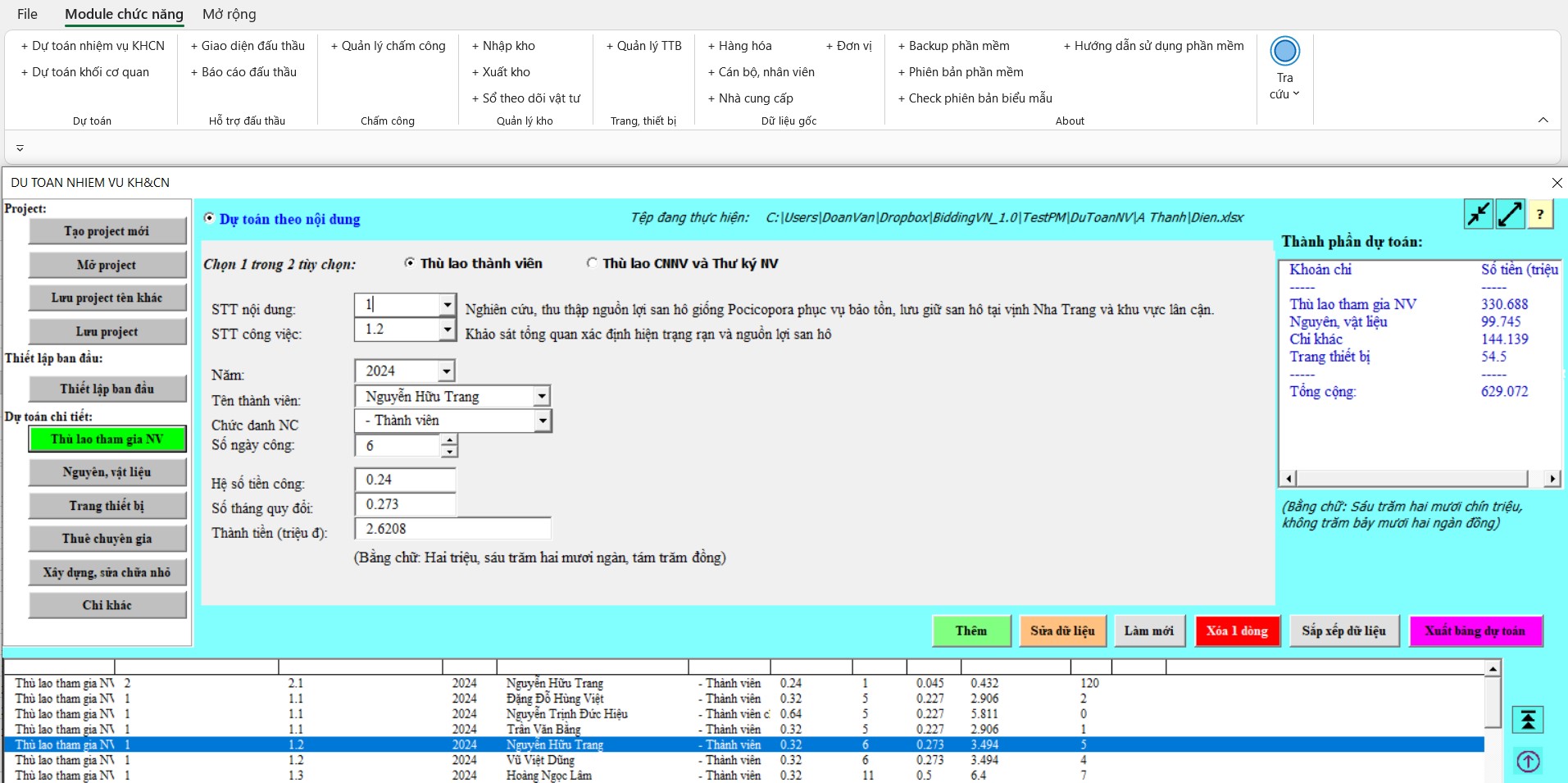Image resolution: width=1568 pixels, height=783 pixels.
Task: Collapse the ribbon with the chevron
Action: [x=1543, y=121]
